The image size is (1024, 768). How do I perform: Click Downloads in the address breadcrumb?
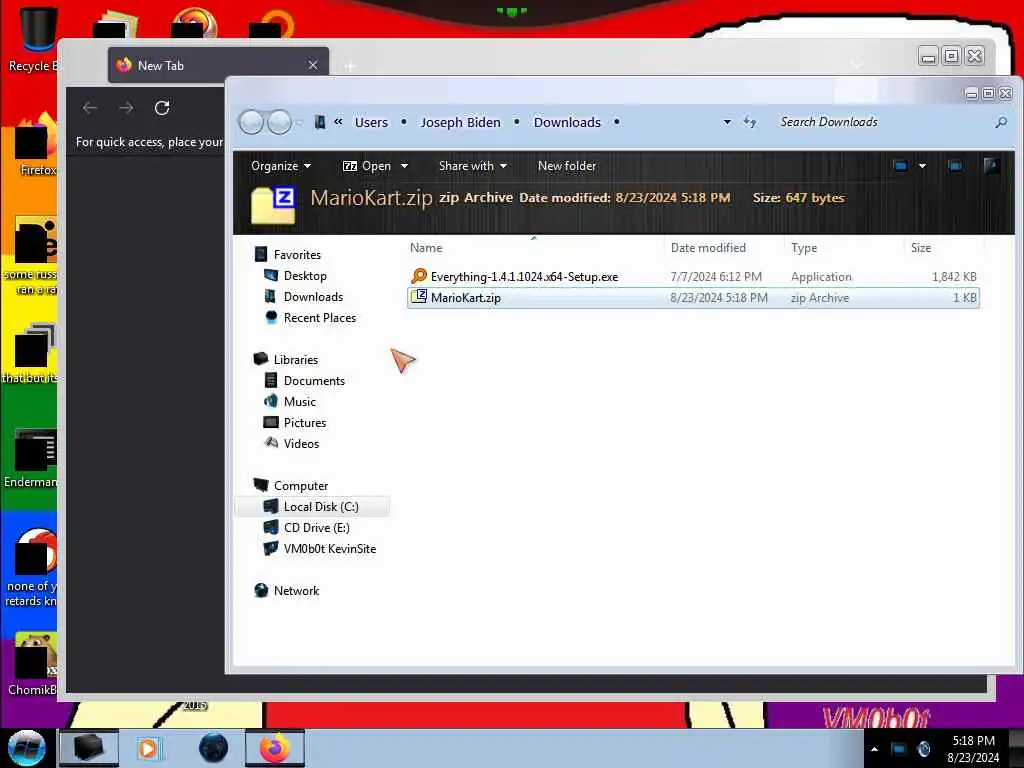pyautogui.click(x=567, y=122)
